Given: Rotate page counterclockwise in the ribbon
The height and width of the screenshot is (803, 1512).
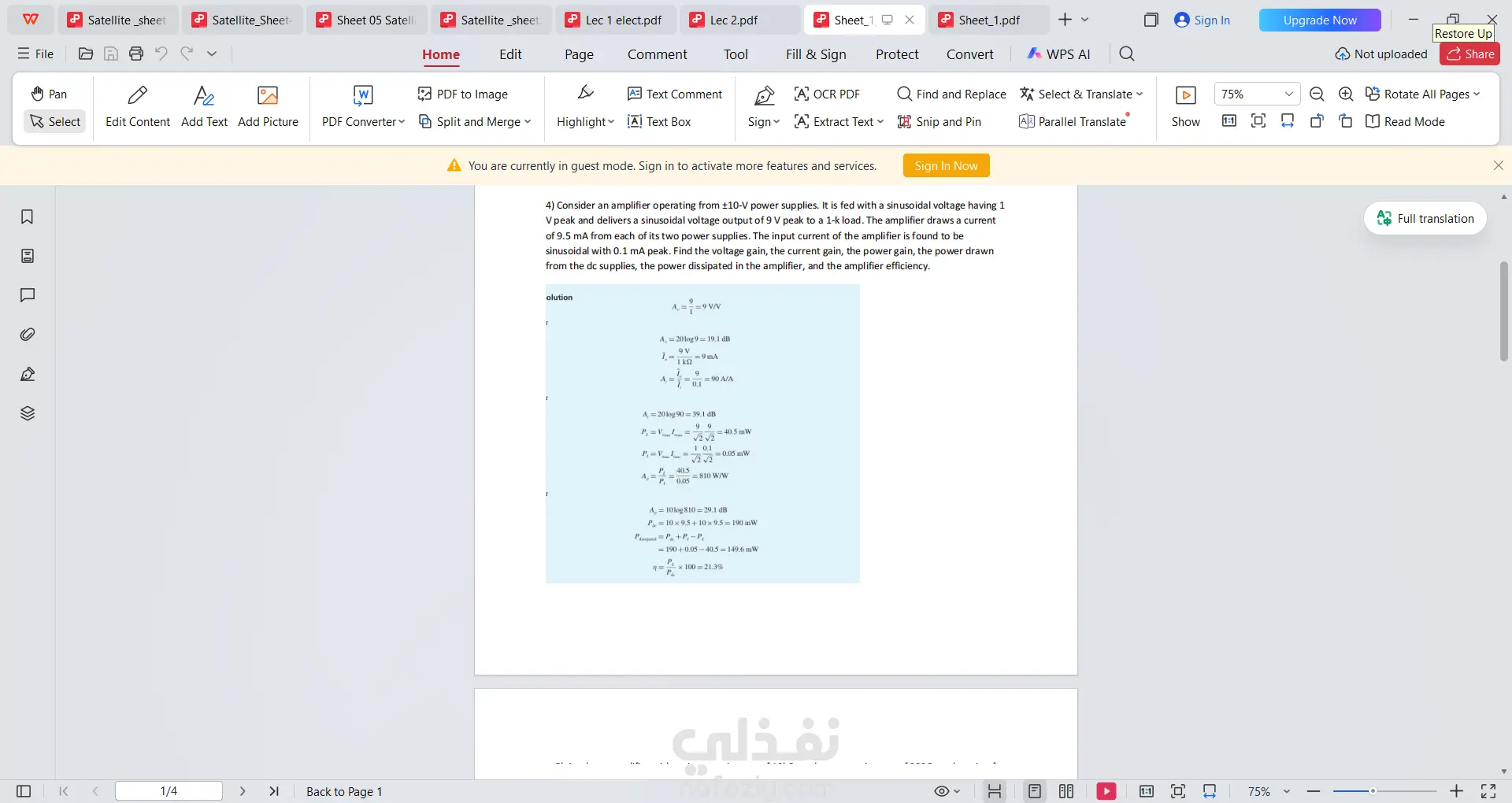Looking at the screenshot, I should pyautogui.click(x=1317, y=120).
